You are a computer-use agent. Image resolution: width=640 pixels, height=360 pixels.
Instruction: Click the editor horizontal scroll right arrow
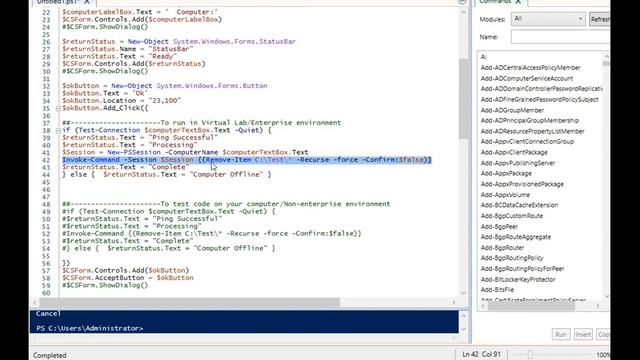[453, 302]
